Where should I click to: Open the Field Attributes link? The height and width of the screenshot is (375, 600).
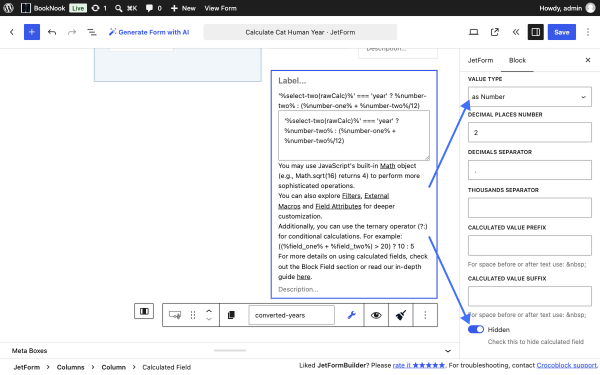338,206
